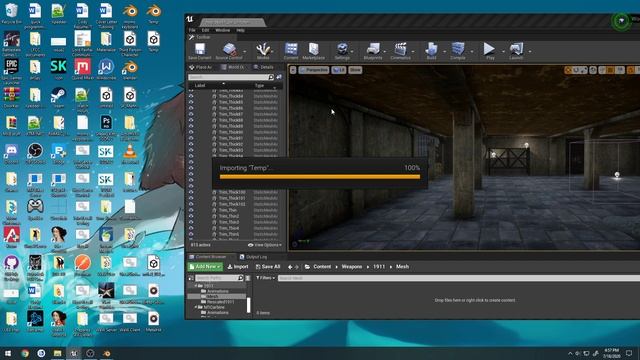The image size is (640, 360).
Task: Click the Perspective viewport button
Action: coord(314,70)
